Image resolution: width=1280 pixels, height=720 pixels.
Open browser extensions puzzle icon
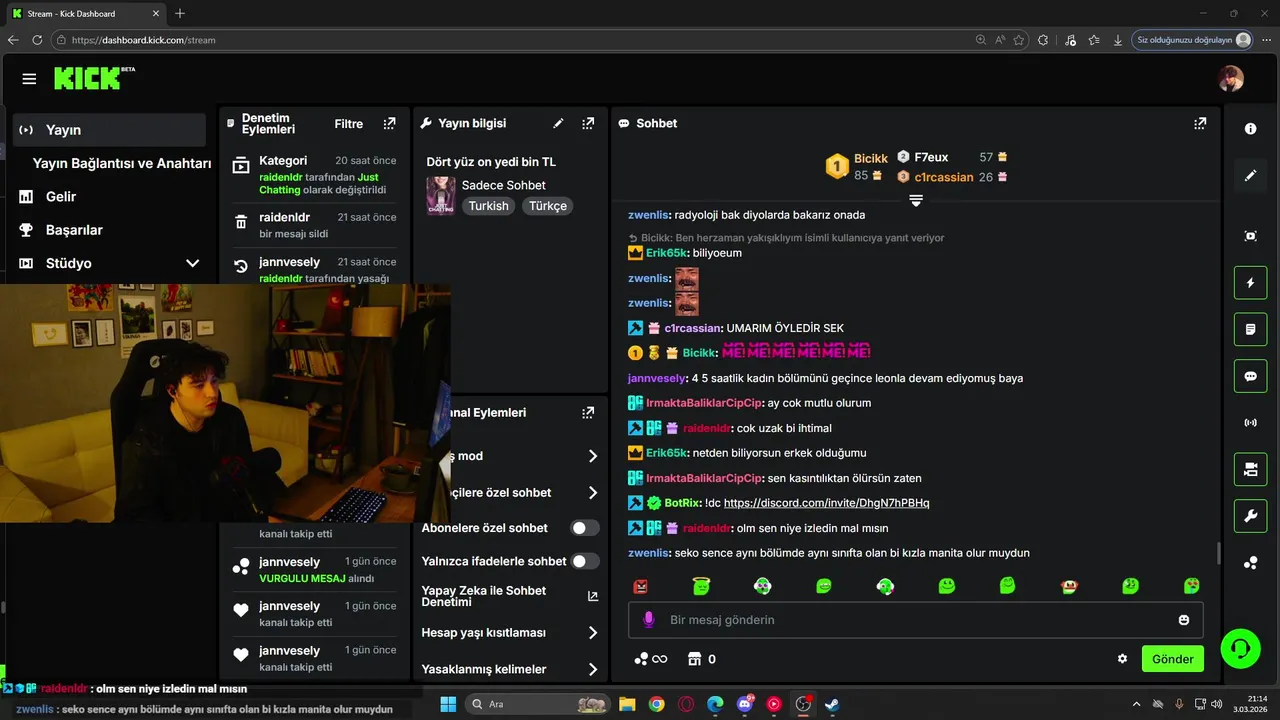tap(1043, 40)
